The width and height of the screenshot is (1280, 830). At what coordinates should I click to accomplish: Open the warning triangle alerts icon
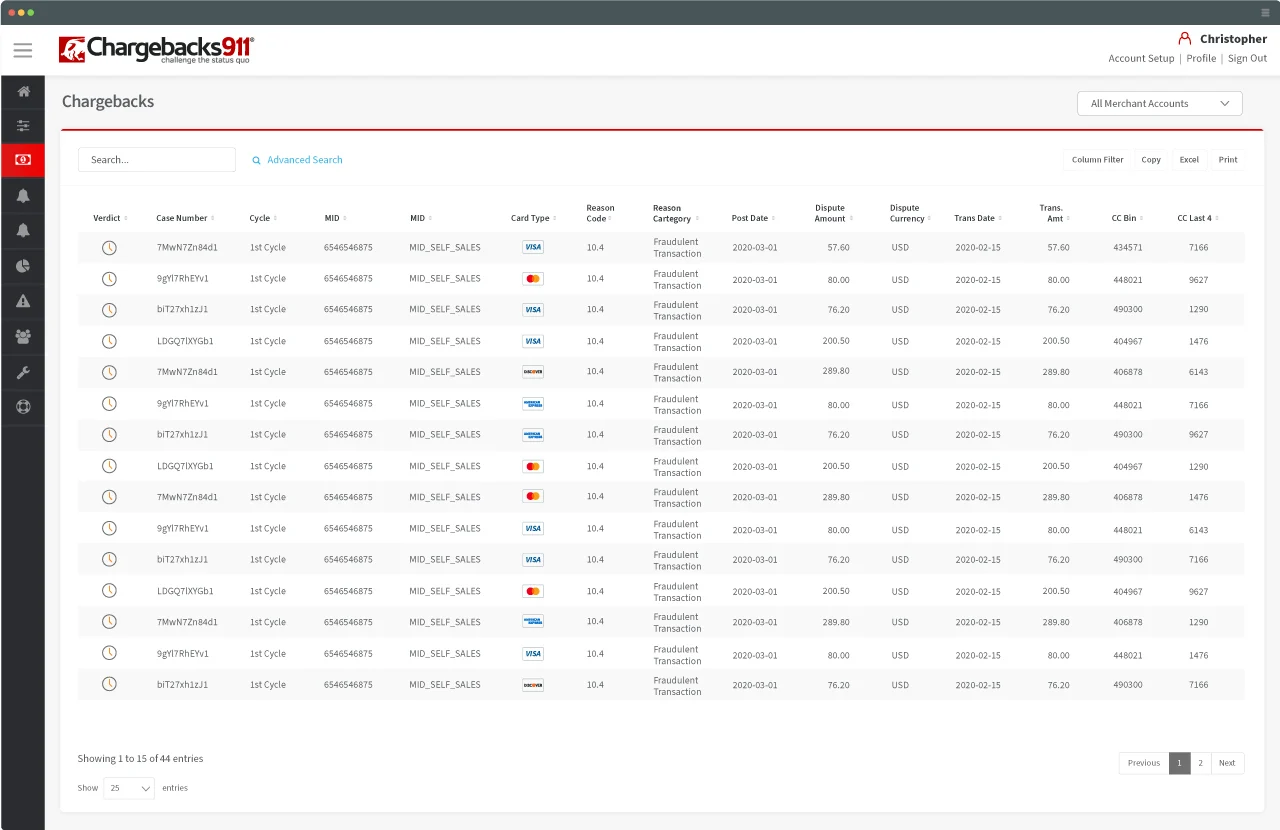[22, 300]
